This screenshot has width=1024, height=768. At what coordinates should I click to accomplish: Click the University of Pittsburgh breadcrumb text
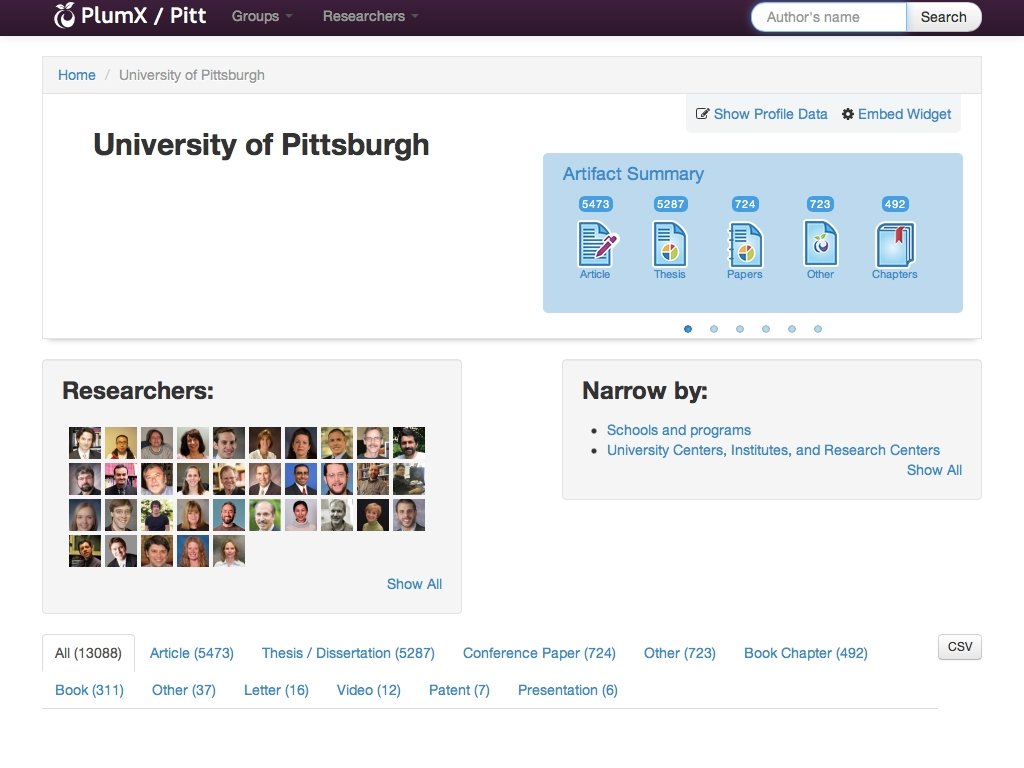click(x=191, y=75)
